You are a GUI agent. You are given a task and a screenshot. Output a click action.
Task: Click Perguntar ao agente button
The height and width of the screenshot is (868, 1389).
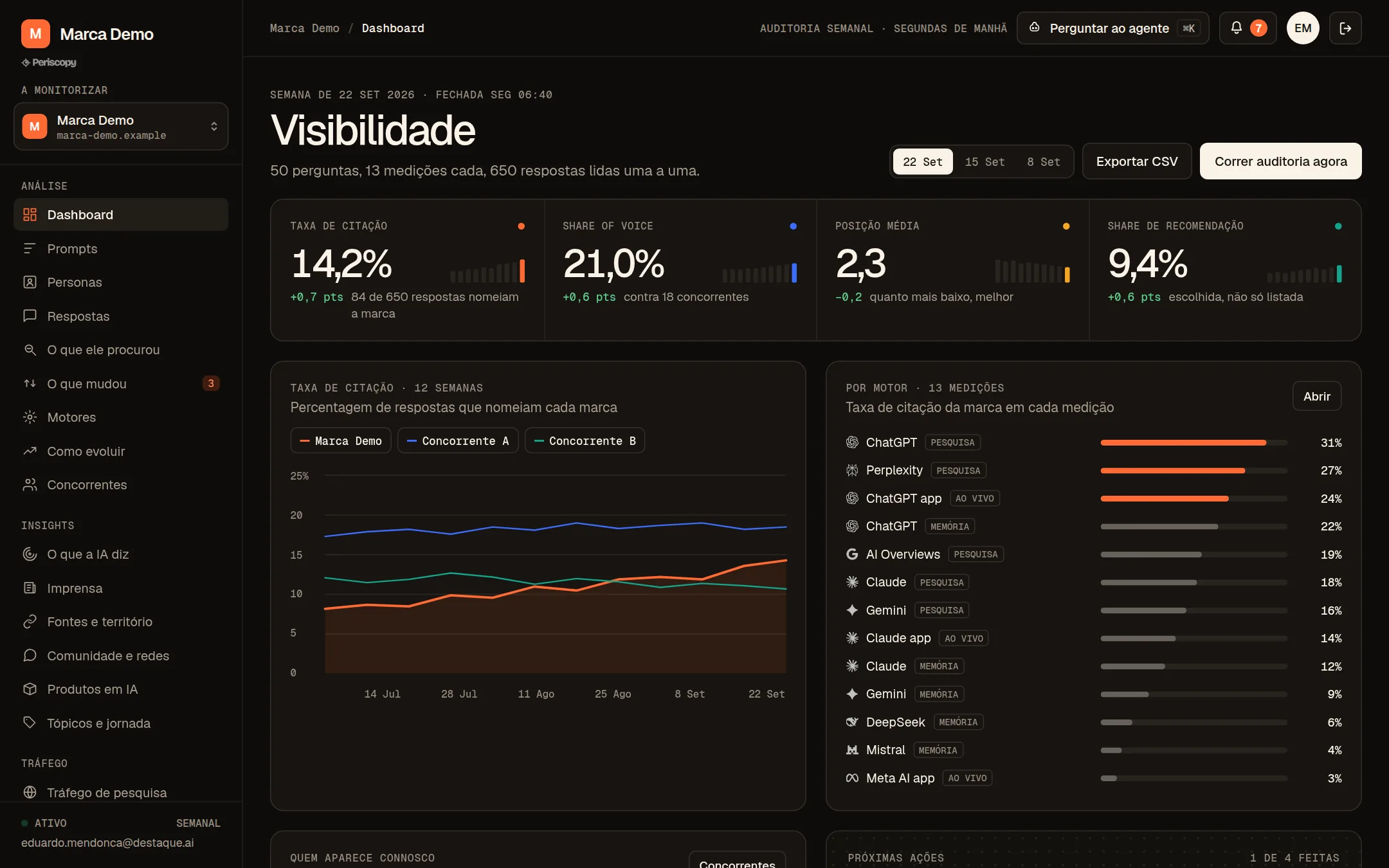coord(1112,28)
